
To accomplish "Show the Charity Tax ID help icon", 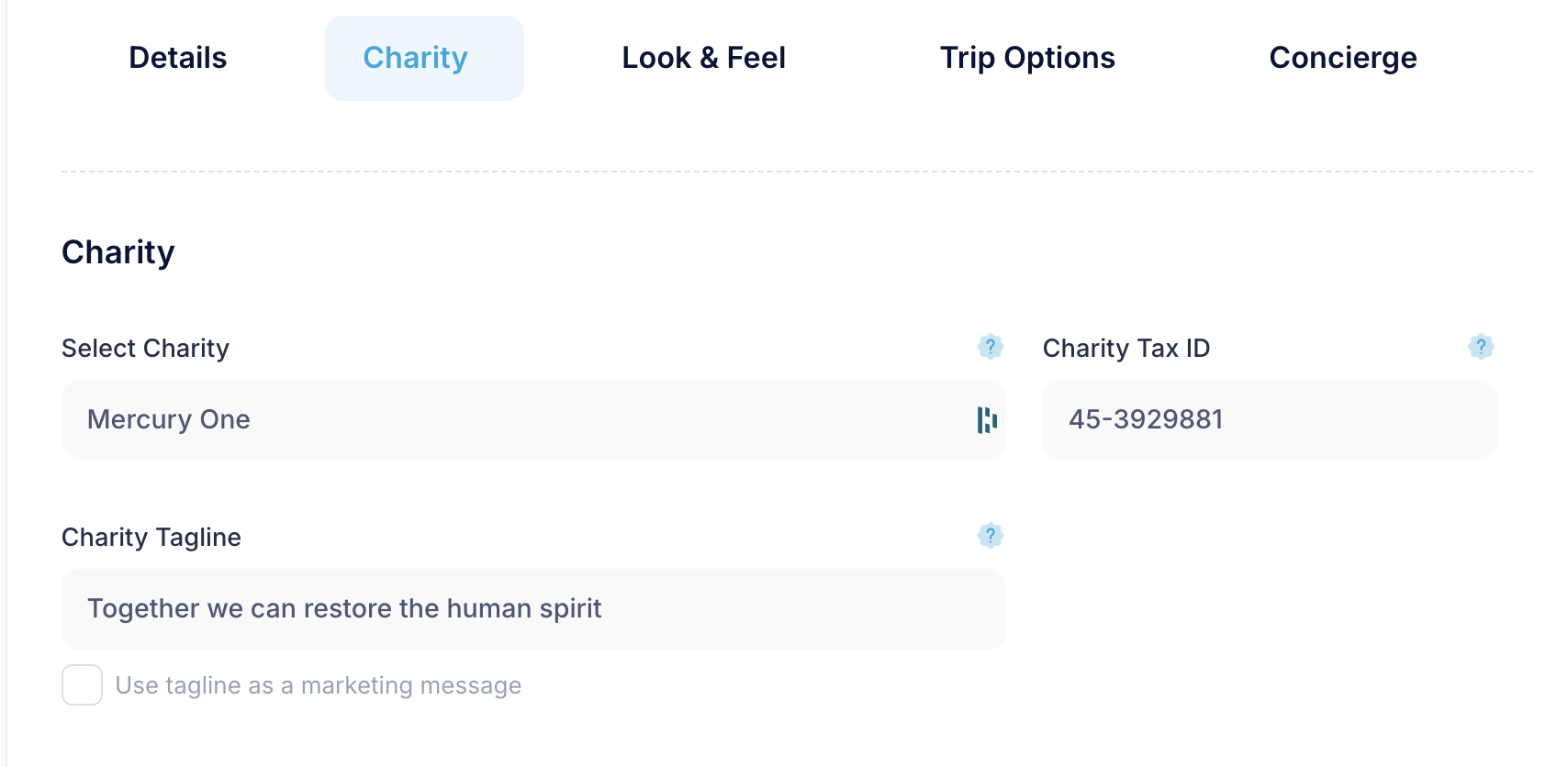I will [x=1480, y=347].
